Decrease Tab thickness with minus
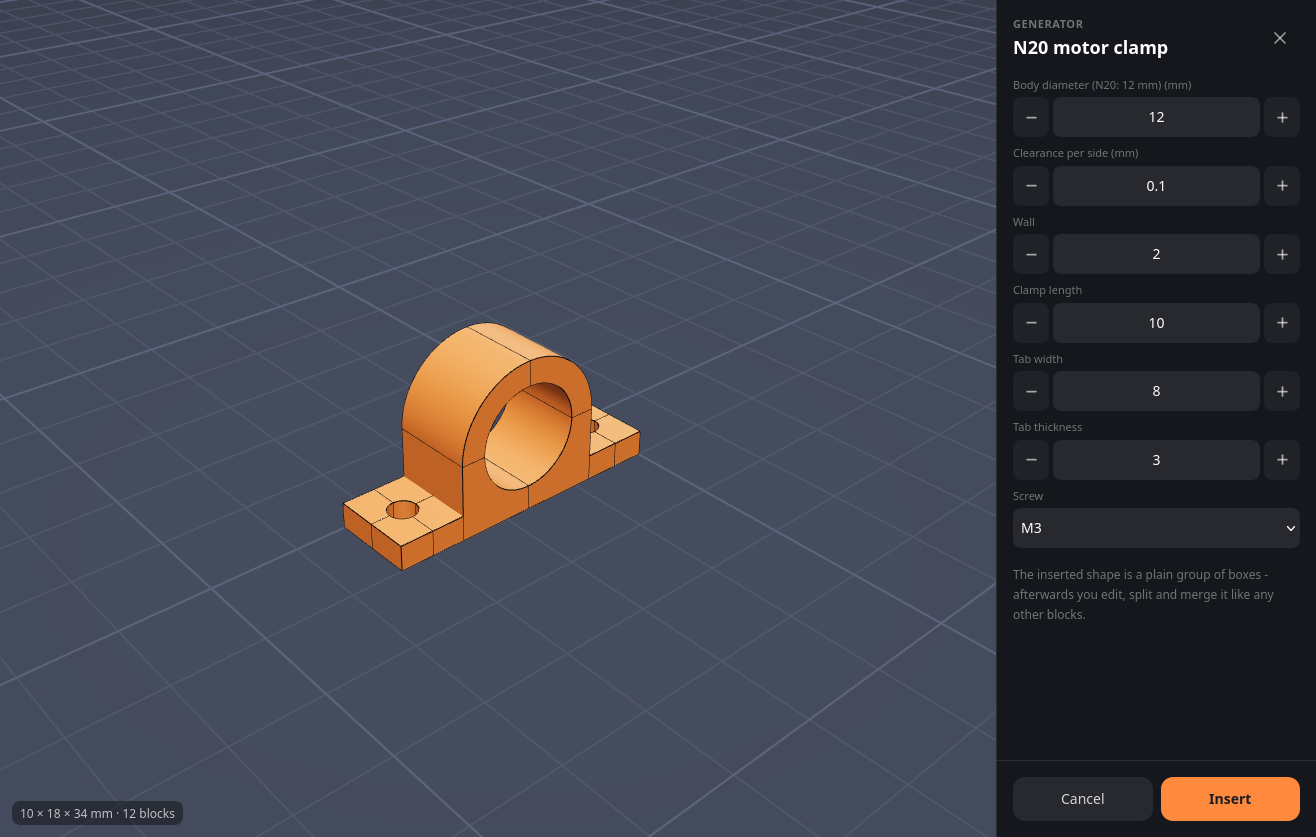This screenshot has width=1316, height=837. click(x=1031, y=460)
